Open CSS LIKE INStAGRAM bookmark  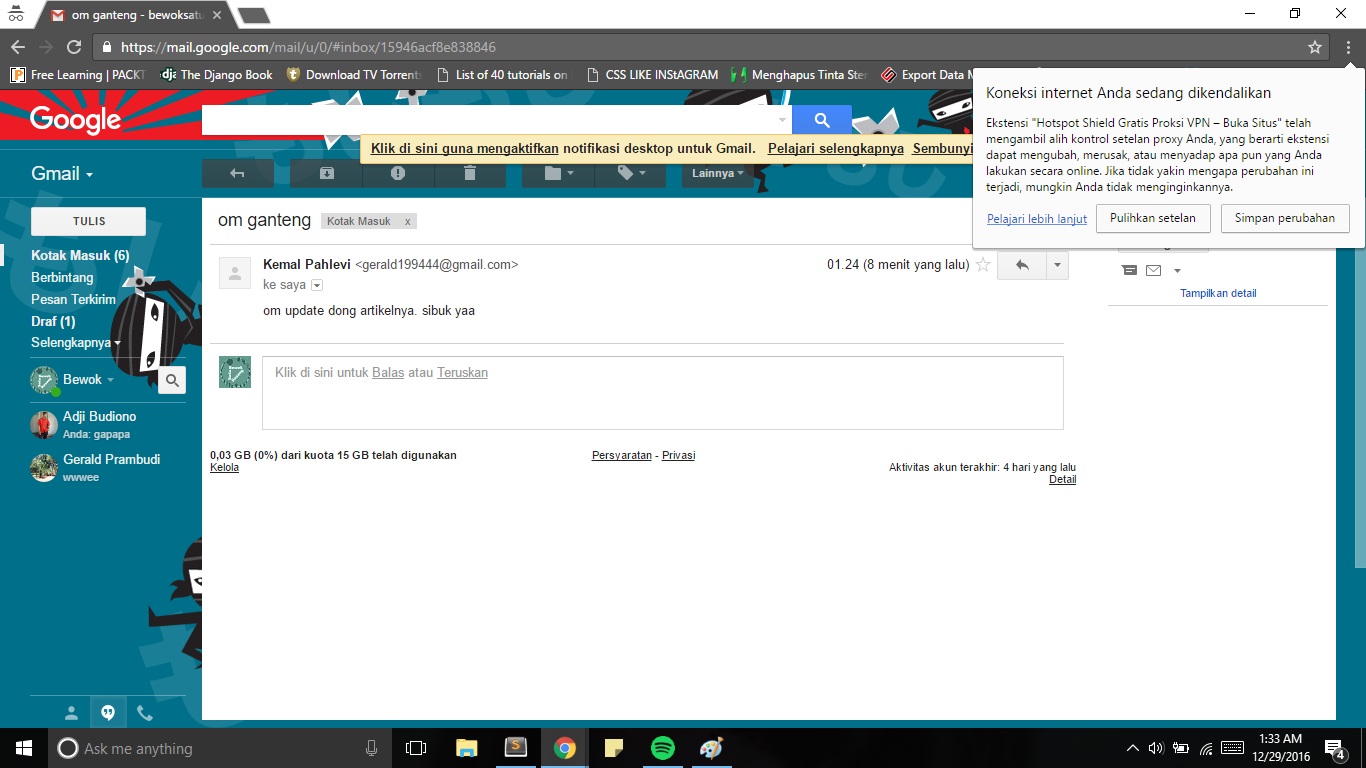(652, 75)
